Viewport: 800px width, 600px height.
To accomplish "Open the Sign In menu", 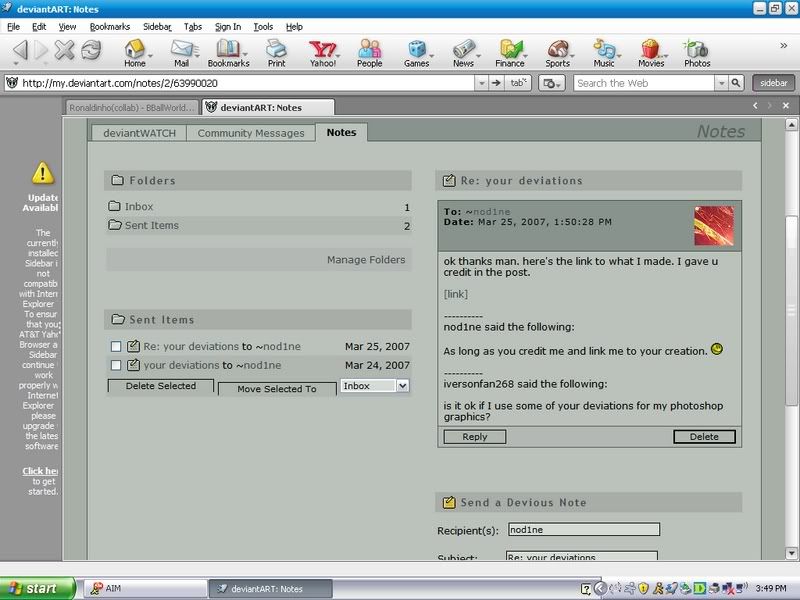I will coord(228,27).
